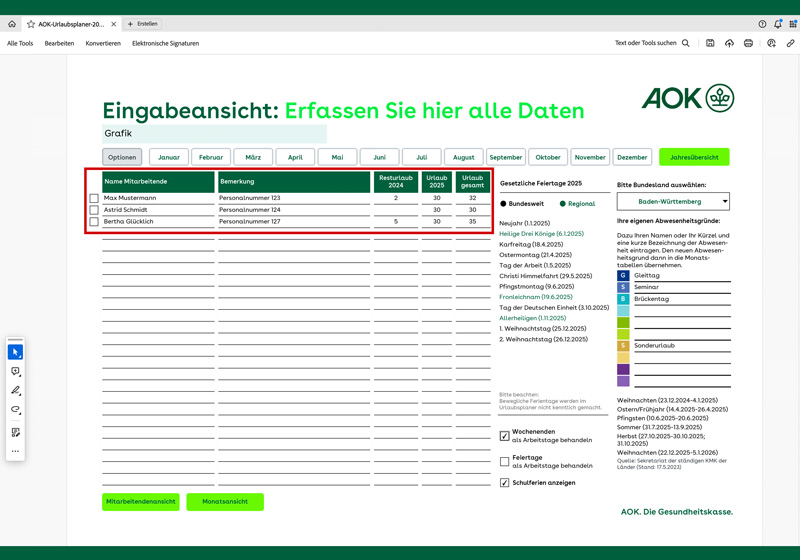Check the box next to Max Mustermann
Screen dimensions: 800x560
pos(94,198)
